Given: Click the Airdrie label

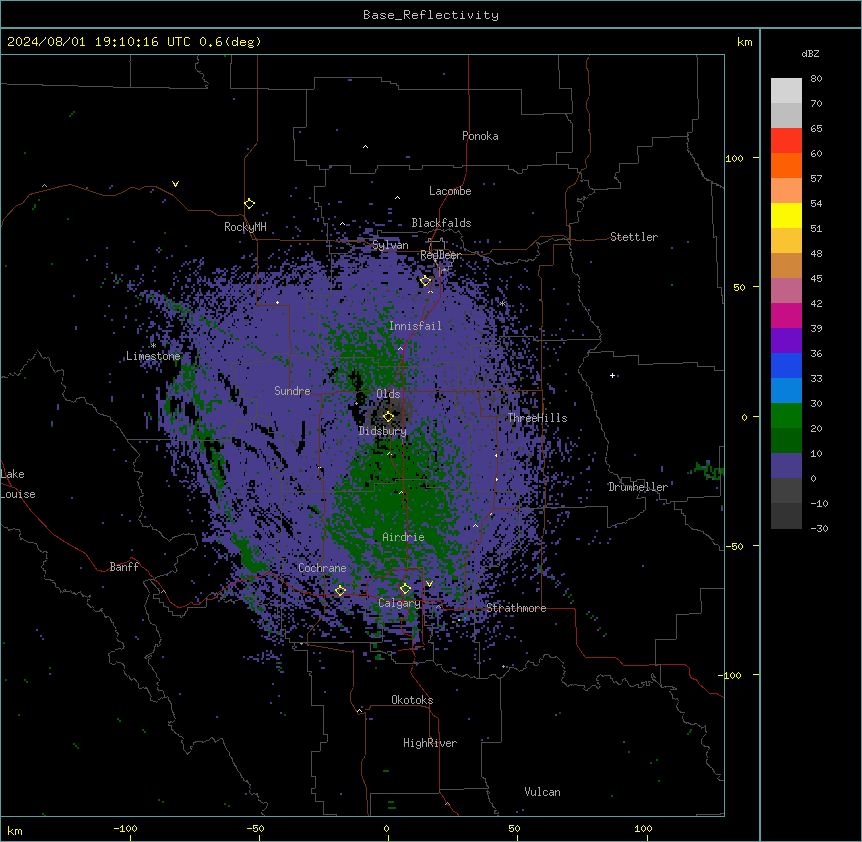Looking at the screenshot, I should (x=404, y=537).
